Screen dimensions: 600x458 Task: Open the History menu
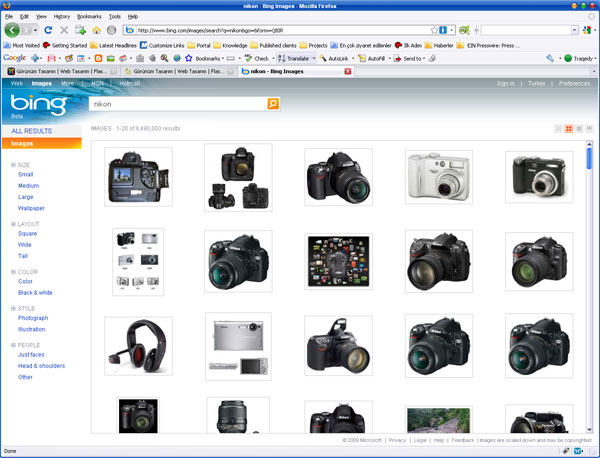click(x=62, y=16)
